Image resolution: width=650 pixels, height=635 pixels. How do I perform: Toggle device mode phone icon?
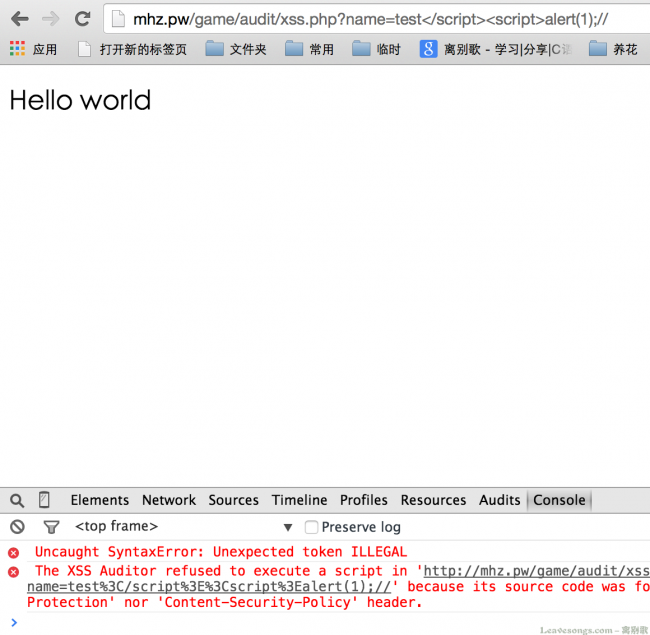pyautogui.click(x=44, y=500)
